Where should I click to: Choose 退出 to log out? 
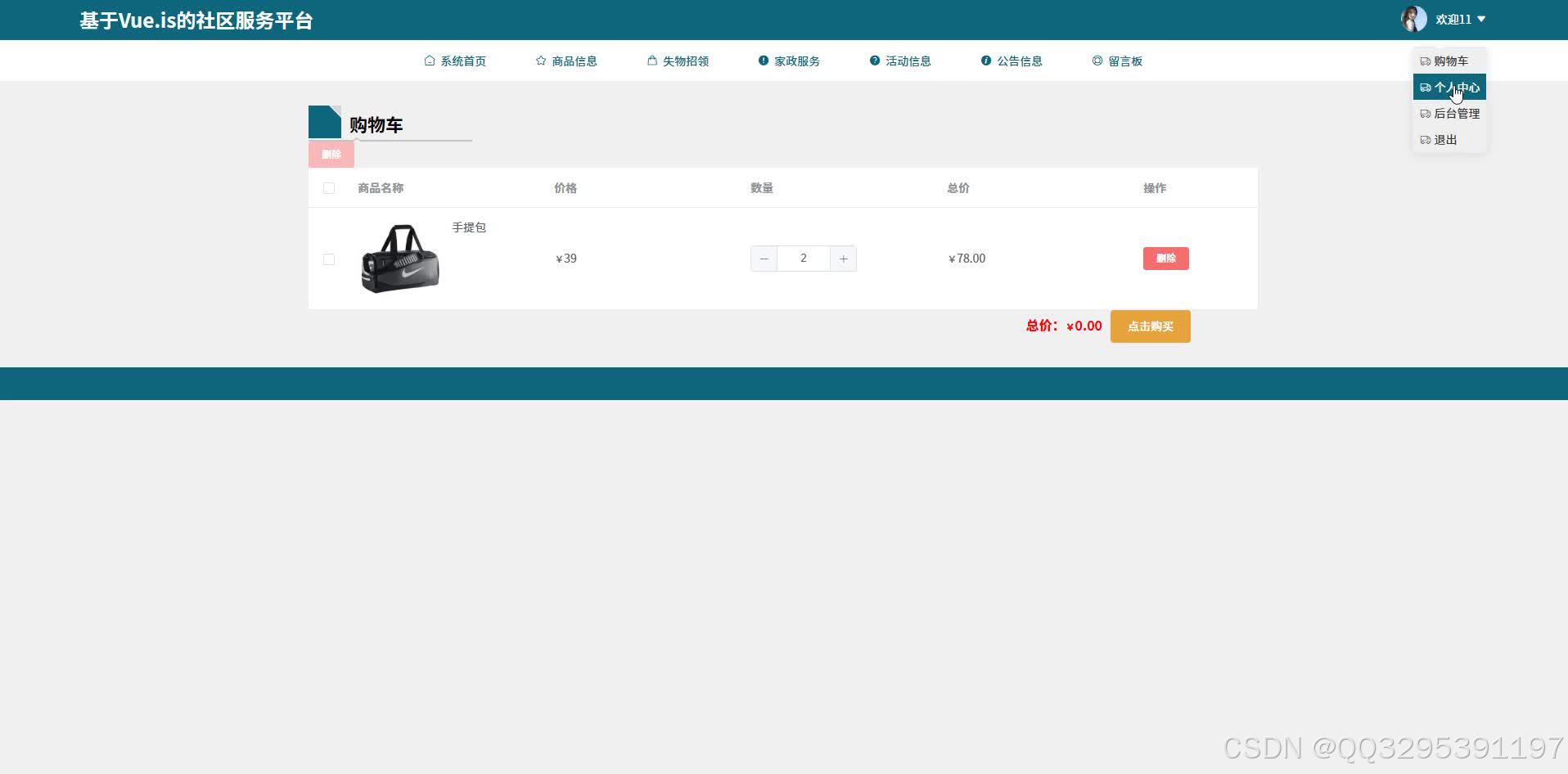(1449, 139)
